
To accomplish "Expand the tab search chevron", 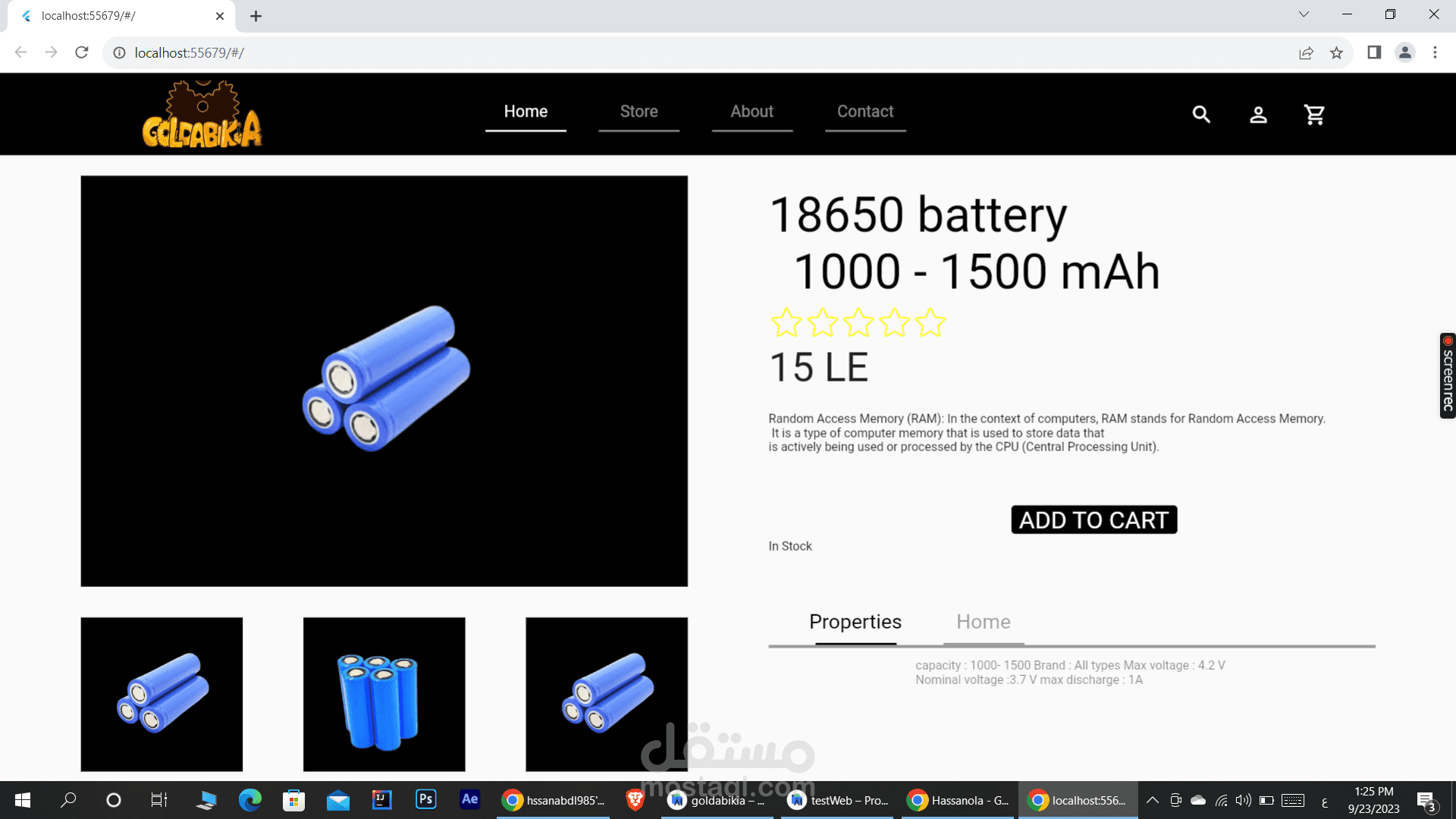I will [1304, 14].
